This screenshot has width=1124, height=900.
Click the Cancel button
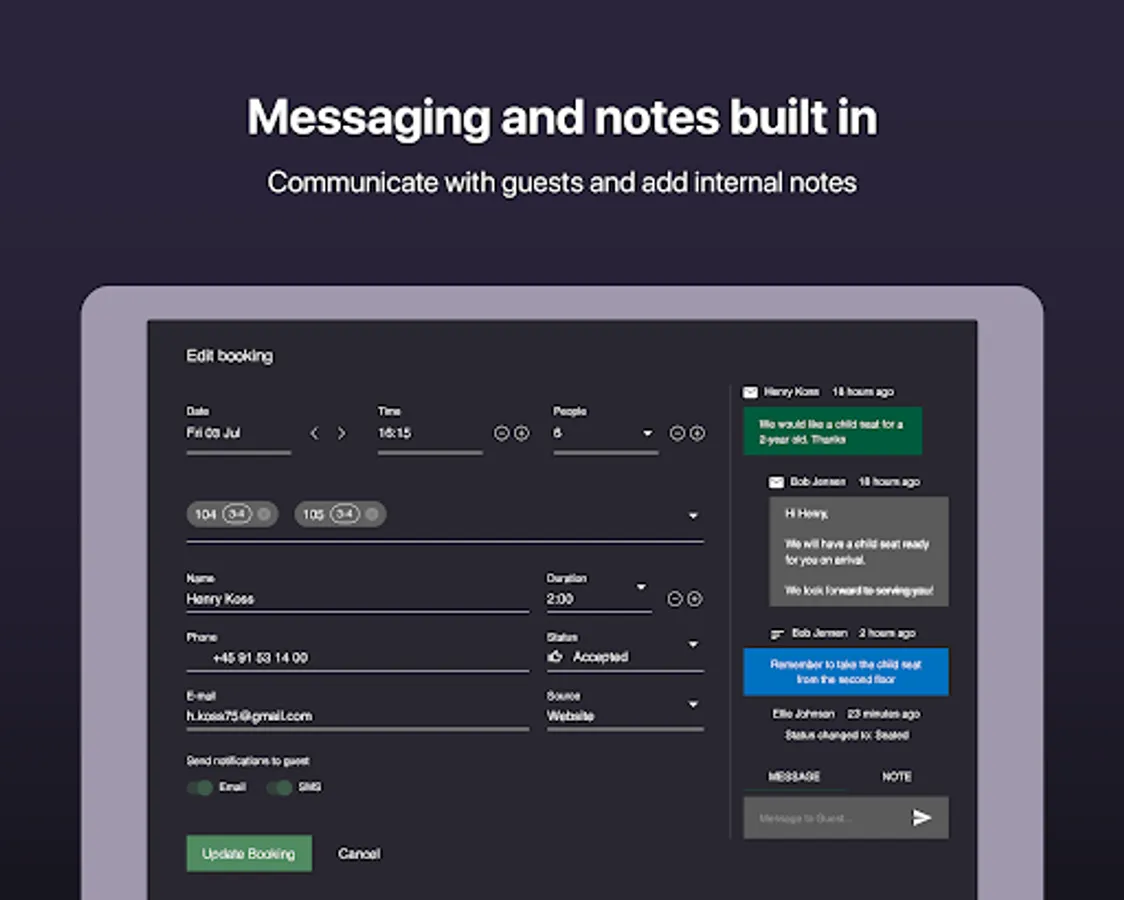click(x=359, y=853)
